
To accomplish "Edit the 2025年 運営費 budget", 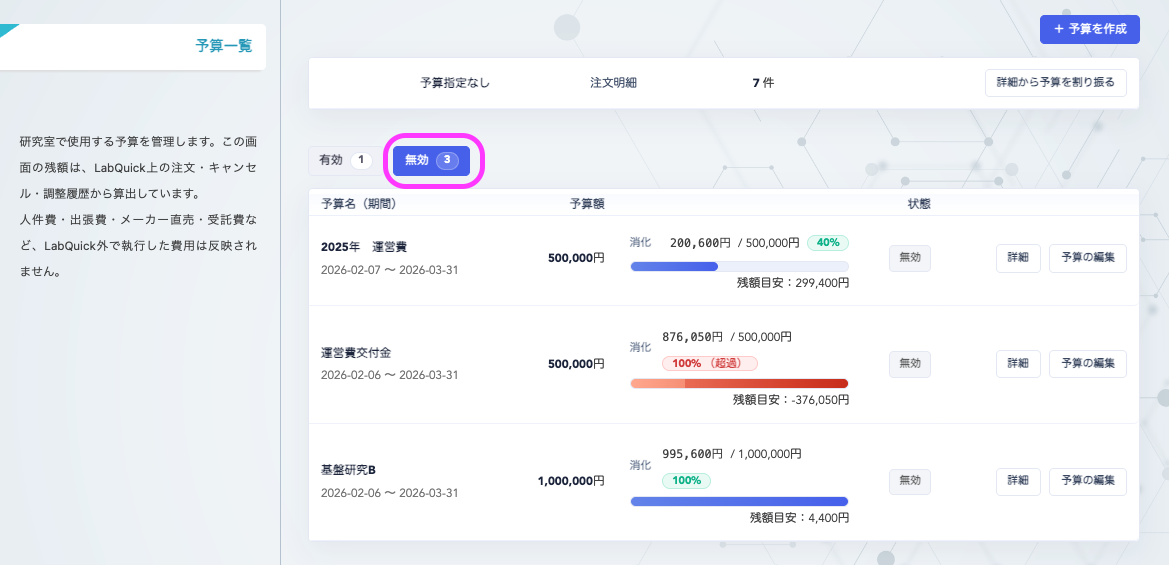I will click(1087, 258).
